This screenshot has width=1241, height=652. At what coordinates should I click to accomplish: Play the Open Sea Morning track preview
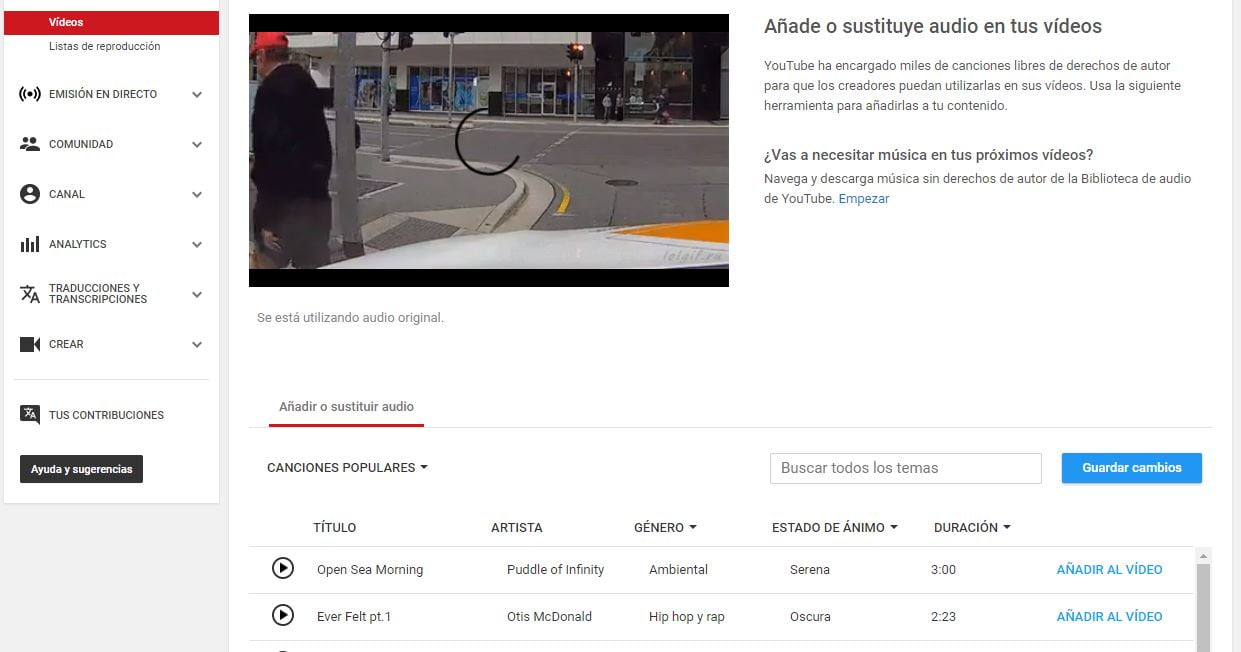click(283, 568)
